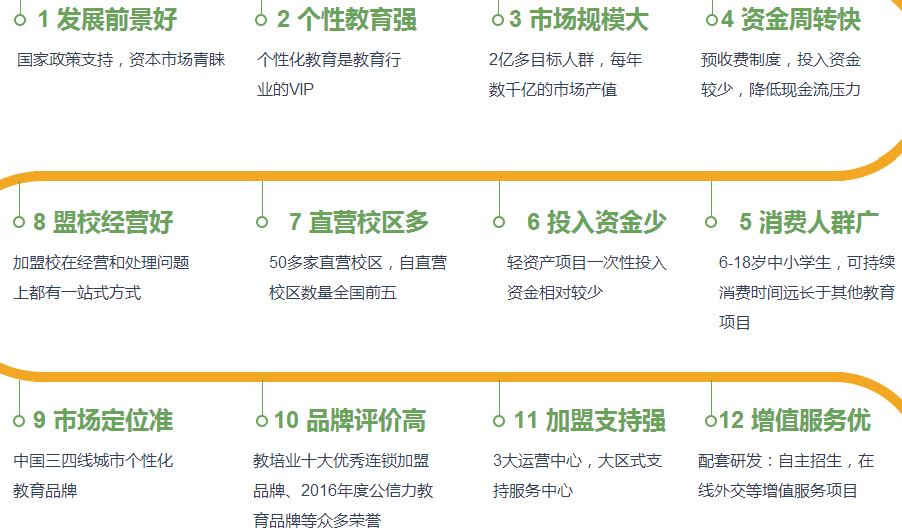902x528 pixels.
Task: Click the circle marker beside 4 资金周转快
Action: (x=712, y=20)
